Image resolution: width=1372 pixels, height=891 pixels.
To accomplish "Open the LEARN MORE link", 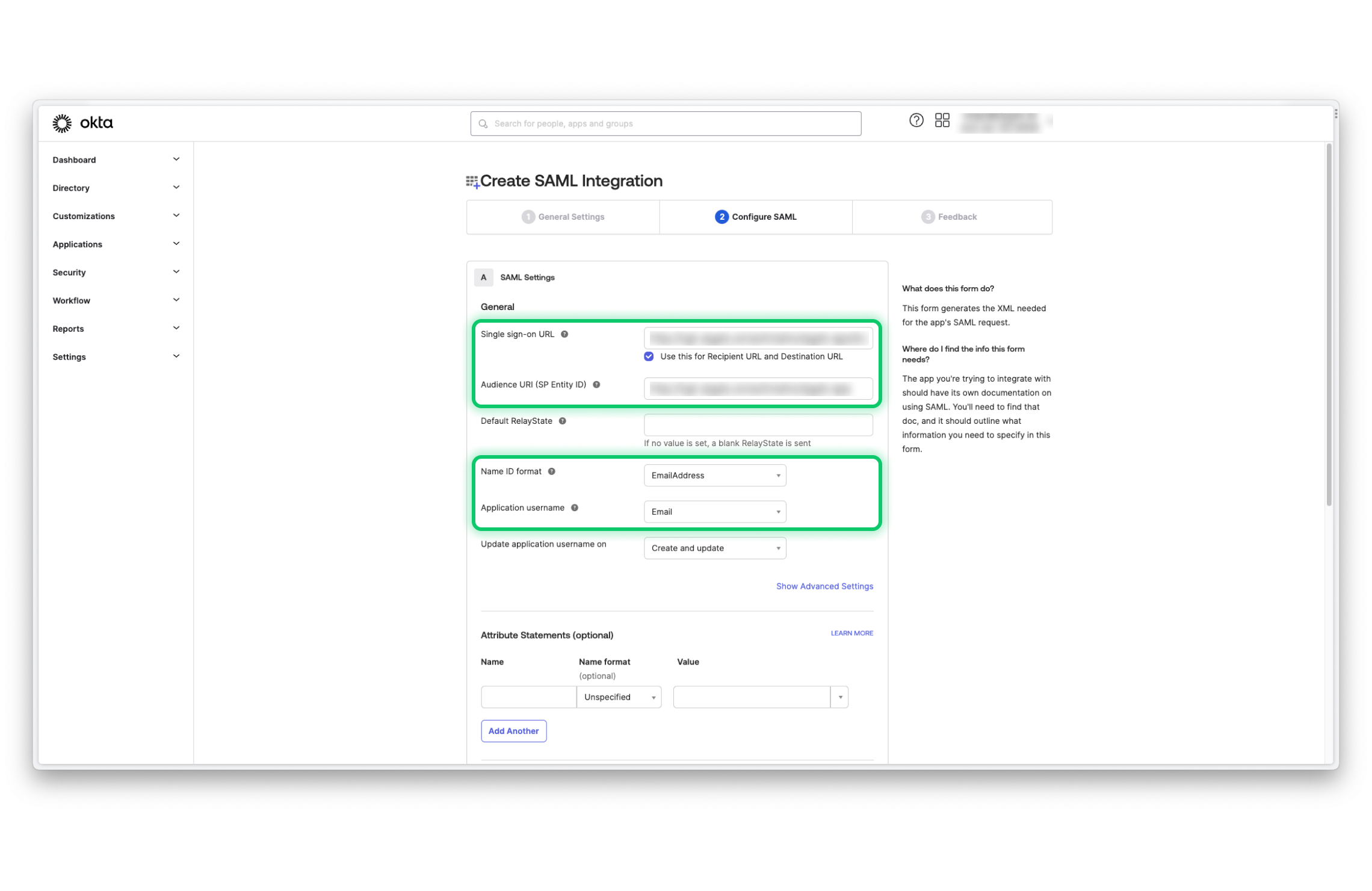I will click(851, 633).
